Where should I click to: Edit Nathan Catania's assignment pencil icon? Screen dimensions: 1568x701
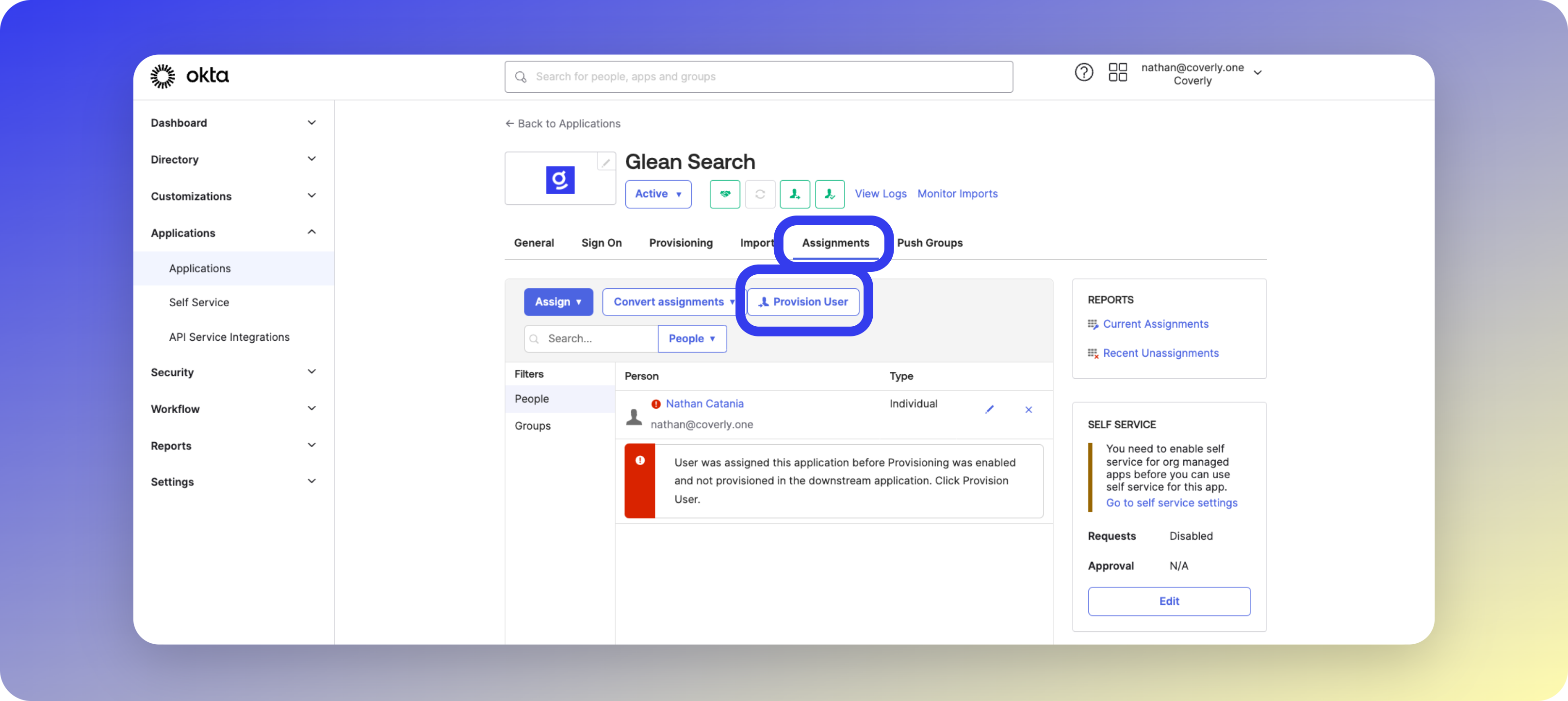point(989,409)
